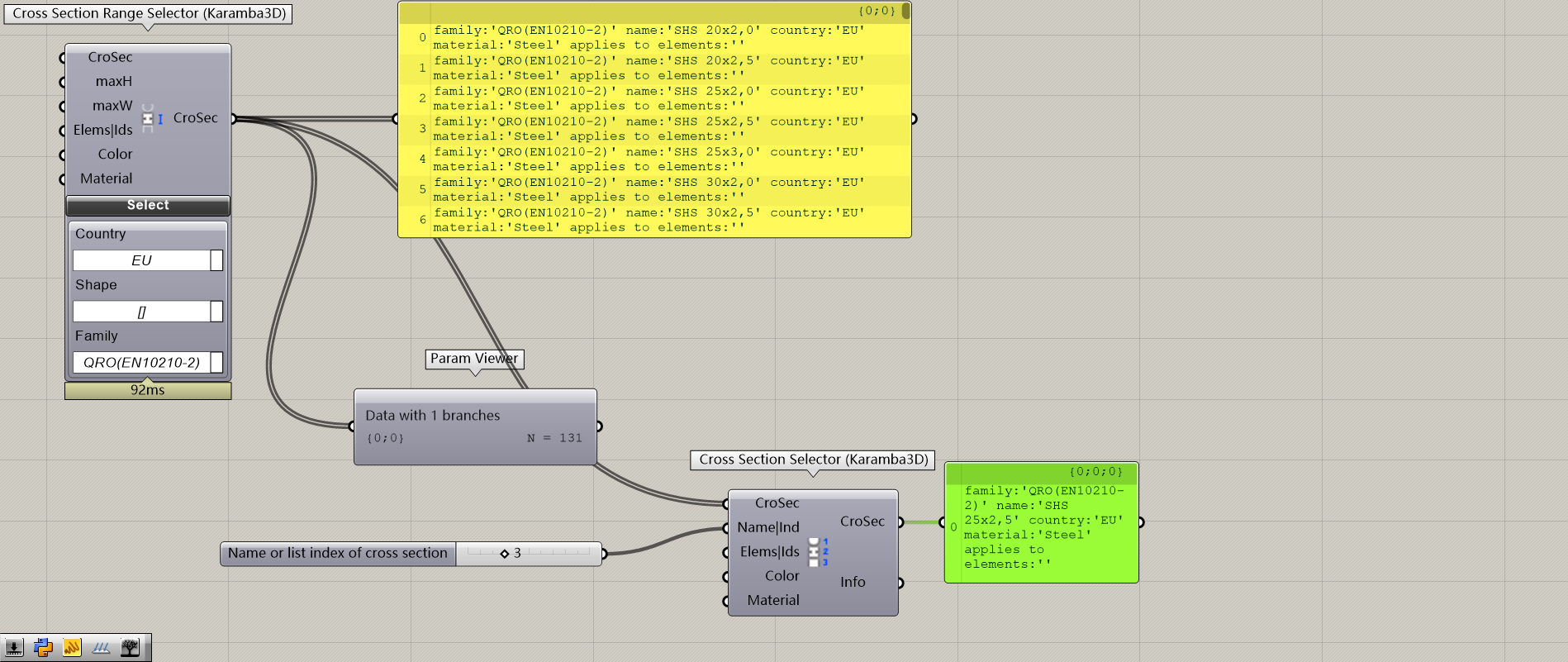Click the green output panel text
1568x662 pixels.
(1044, 527)
